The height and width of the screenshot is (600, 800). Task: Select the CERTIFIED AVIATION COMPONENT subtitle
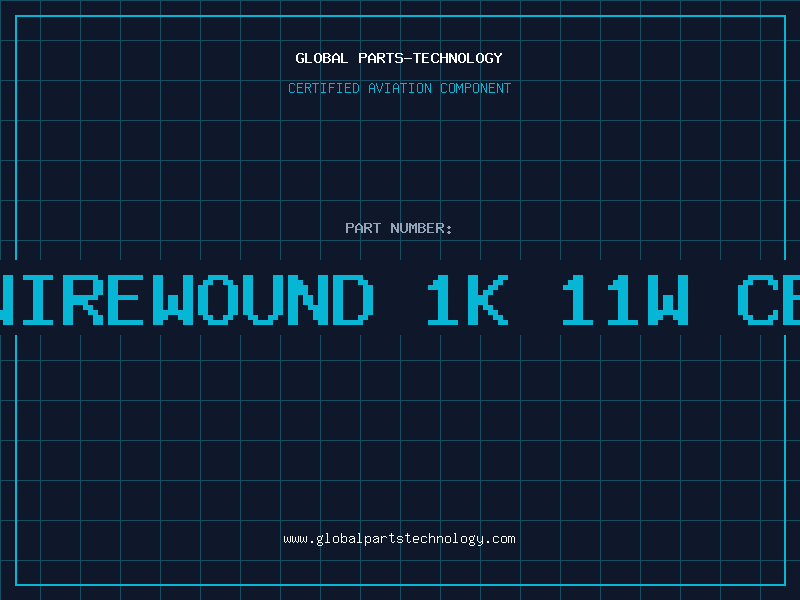click(399, 88)
